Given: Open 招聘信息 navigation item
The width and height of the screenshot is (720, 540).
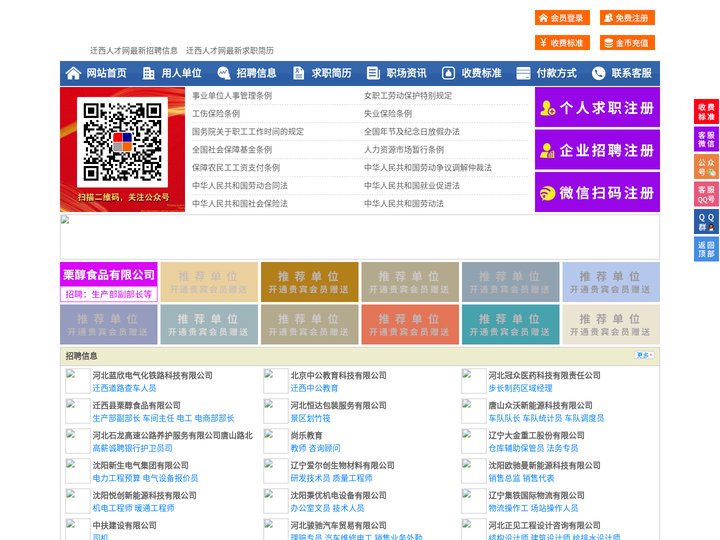Looking at the screenshot, I should click(x=256, y=73).
